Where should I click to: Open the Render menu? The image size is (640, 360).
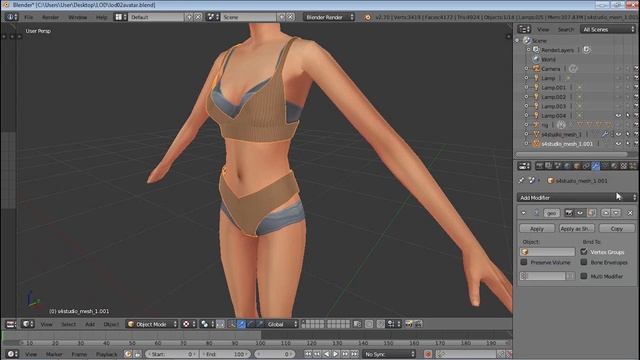click(x=51, y=17)
